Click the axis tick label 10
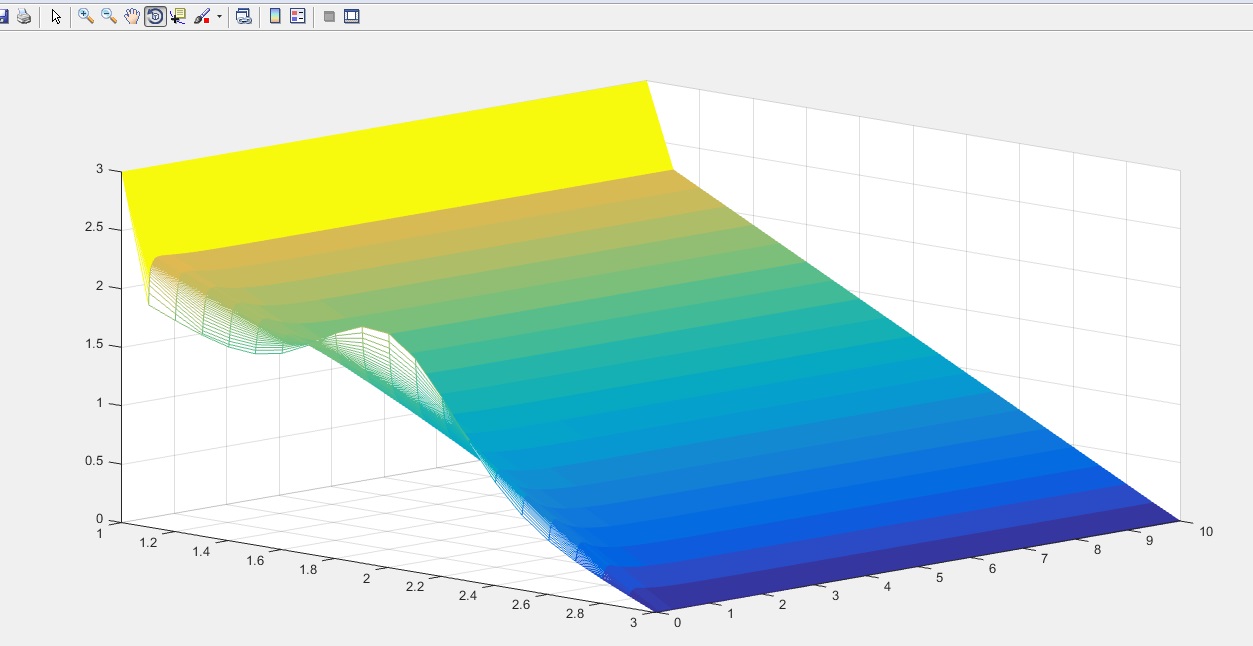This screenshot has height=646, width=1253. [x=1205, y=532]
